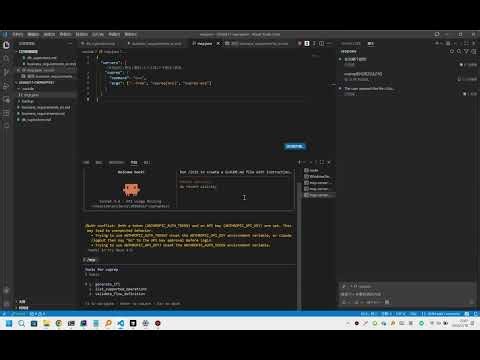Collapse the Open Editors section in Explorer
480x360 pixels.
click(x=28, y=52)
